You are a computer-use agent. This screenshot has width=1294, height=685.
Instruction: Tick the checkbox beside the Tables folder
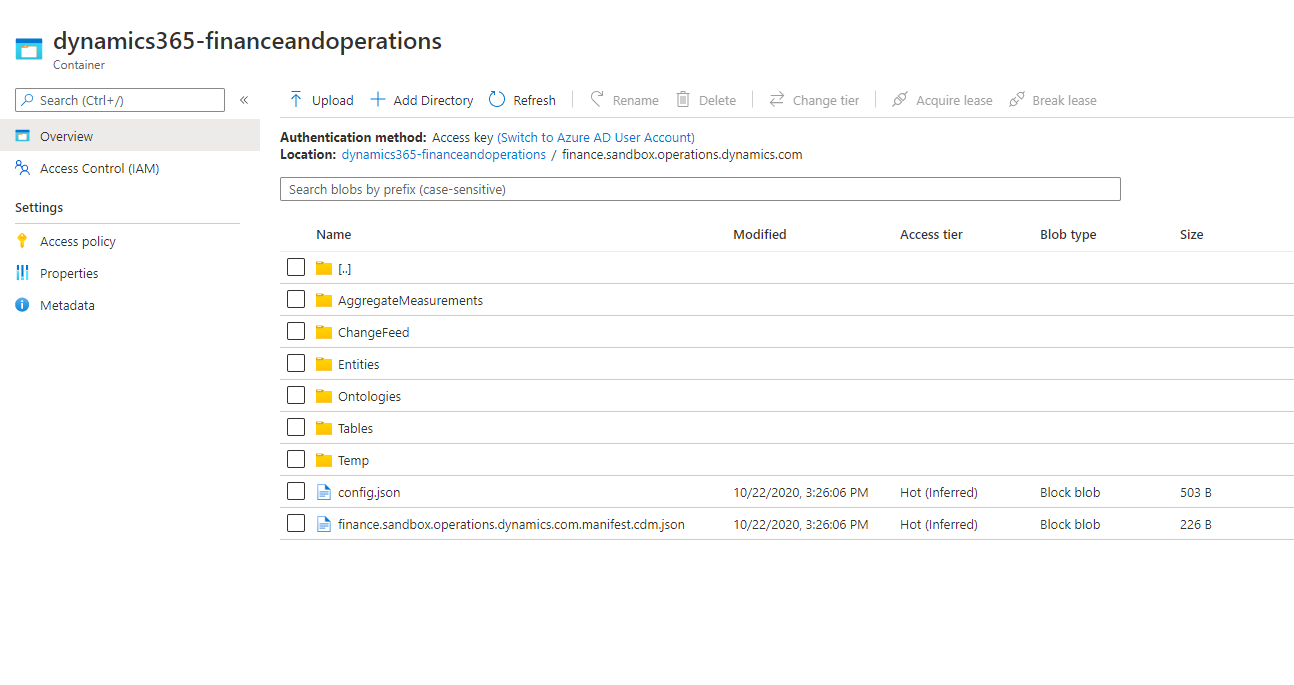[x=296, y=427]
